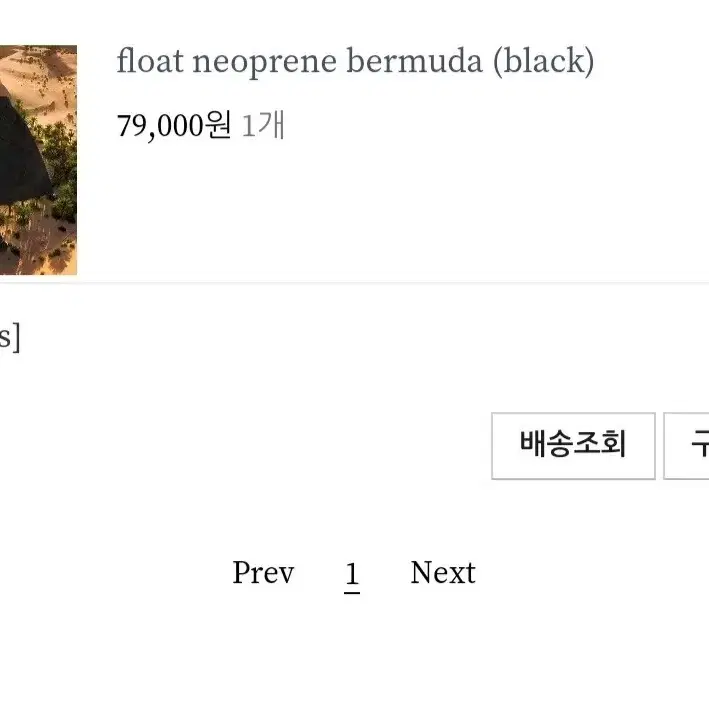Go to the Next page
The width and height of the screenshot is (709, 709).
(443, 573)
